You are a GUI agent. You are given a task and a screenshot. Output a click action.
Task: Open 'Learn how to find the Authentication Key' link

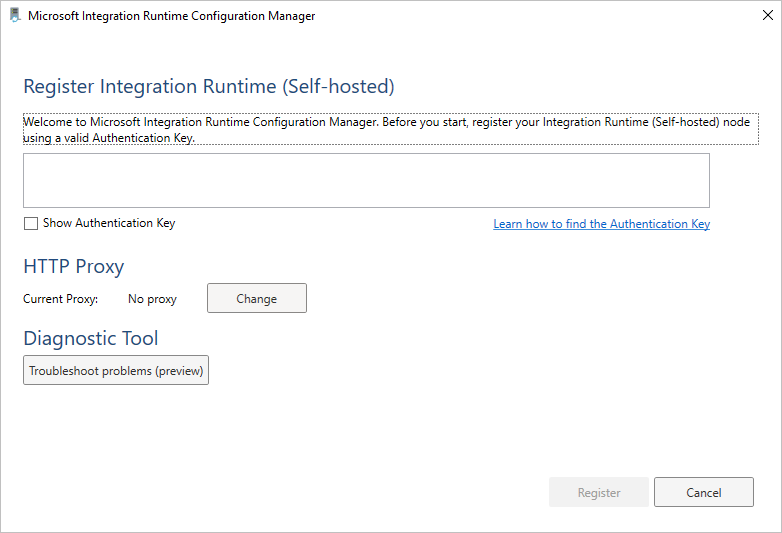pyautogui.click(x=601, y=224)
